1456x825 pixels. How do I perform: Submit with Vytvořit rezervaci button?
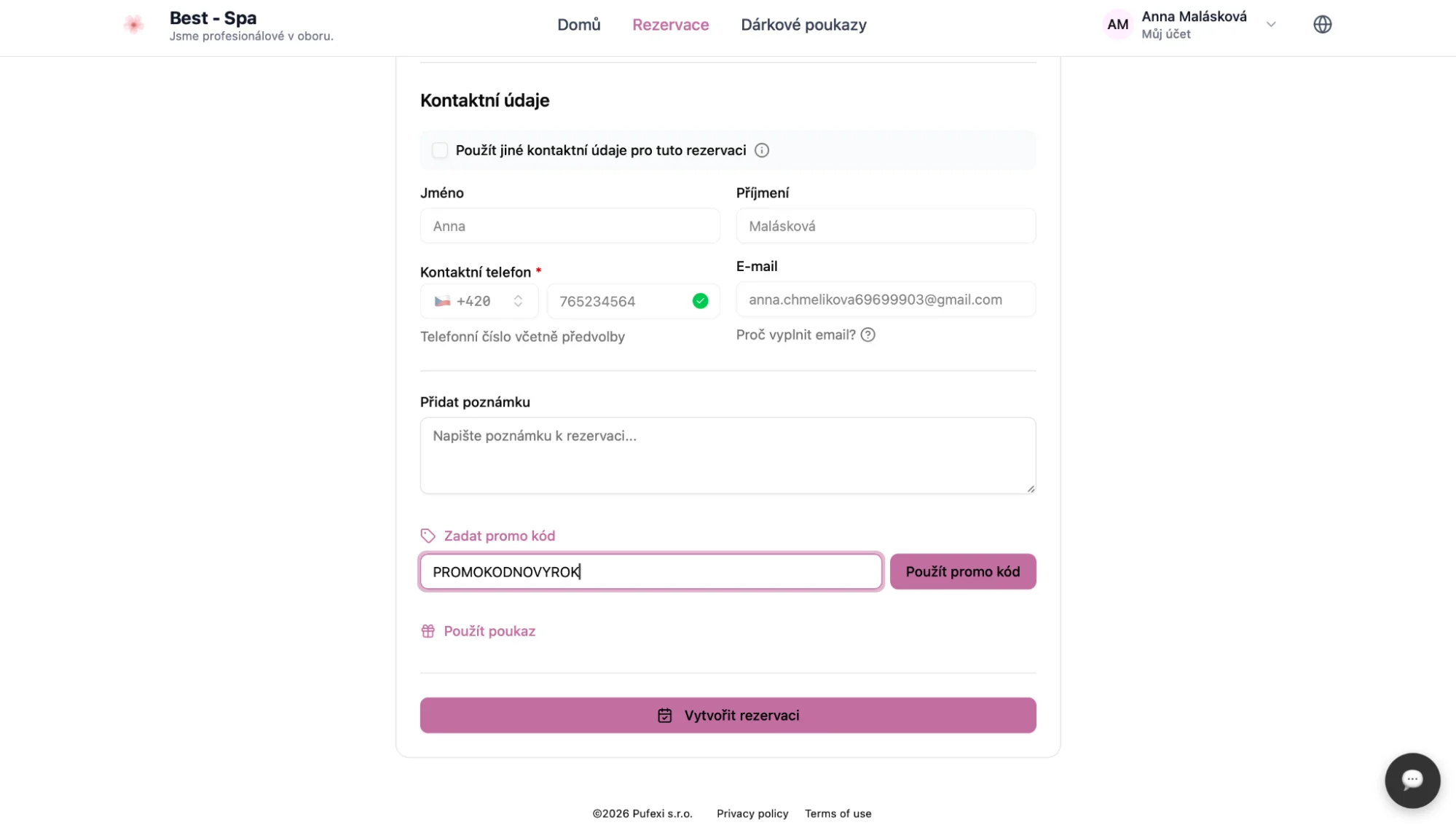(728, 716)
